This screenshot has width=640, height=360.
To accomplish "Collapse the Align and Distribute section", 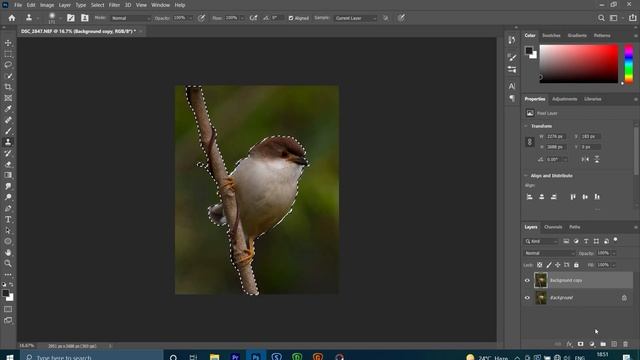I will [x=526, y=176].
